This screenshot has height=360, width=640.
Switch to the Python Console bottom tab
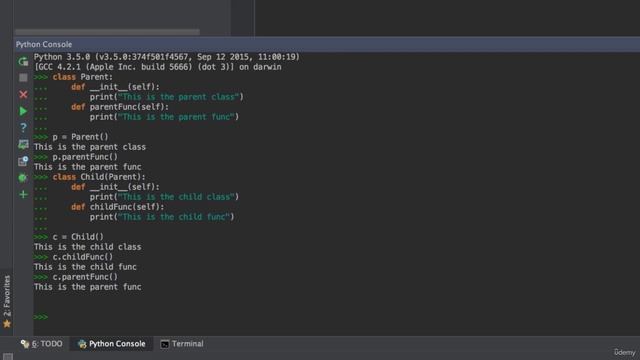click(x=111, y=344)
